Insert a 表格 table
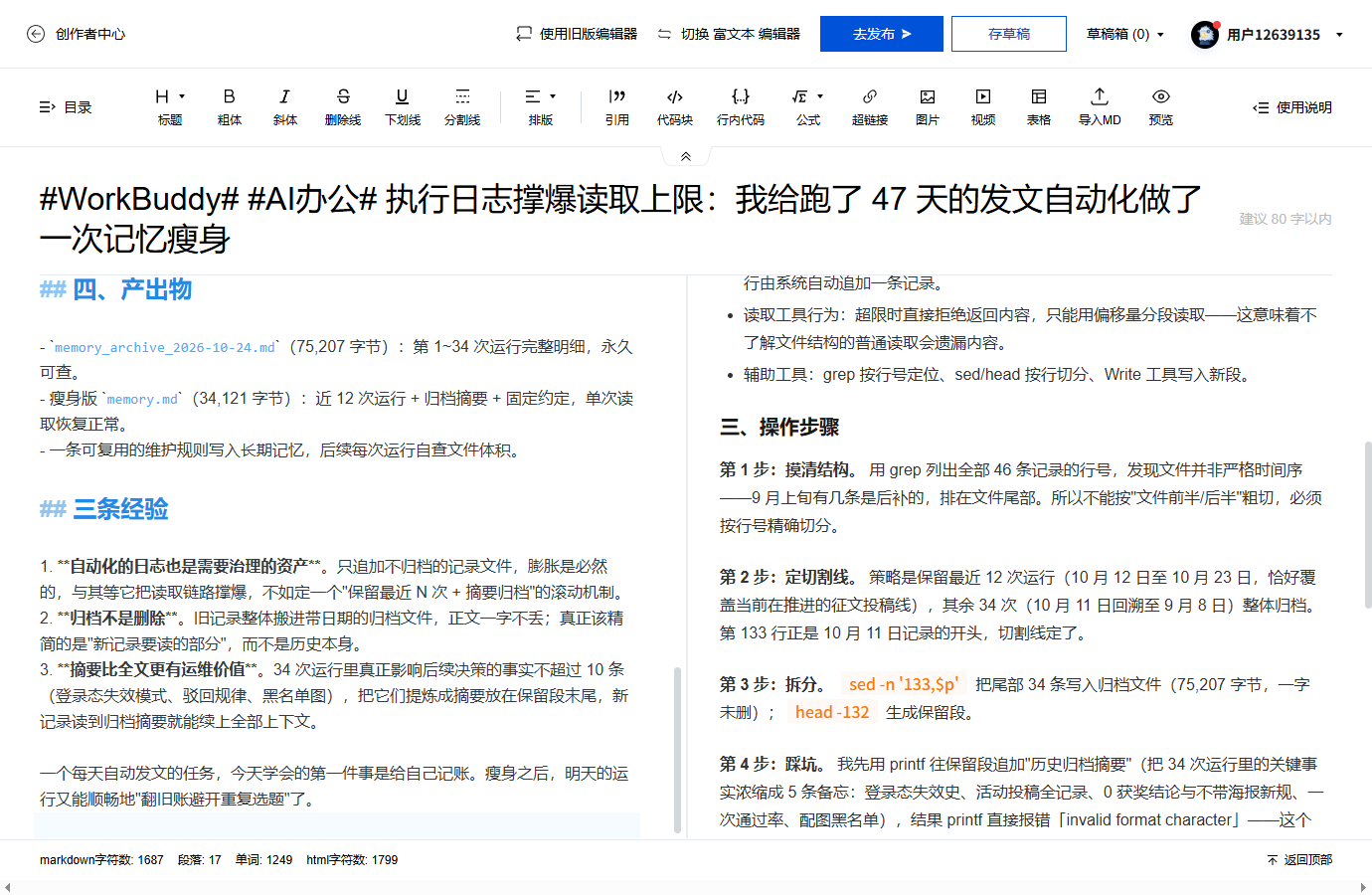The image size is (1372, 895). pos(1039,106)
